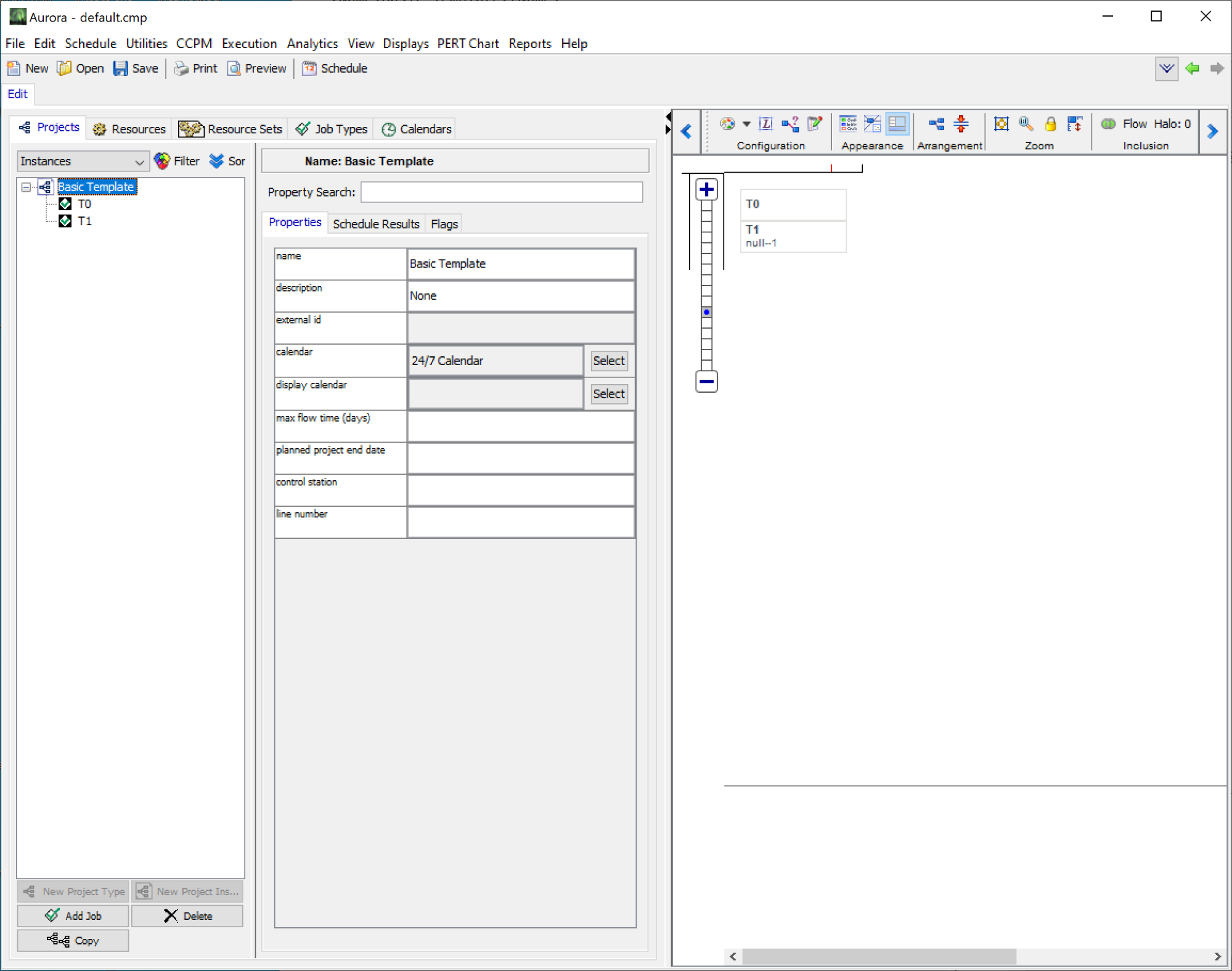The width and height of the screenshot is (1232, 971).
Task: Switch to the Schedule Results tab
Action: (x=375, y=224)
